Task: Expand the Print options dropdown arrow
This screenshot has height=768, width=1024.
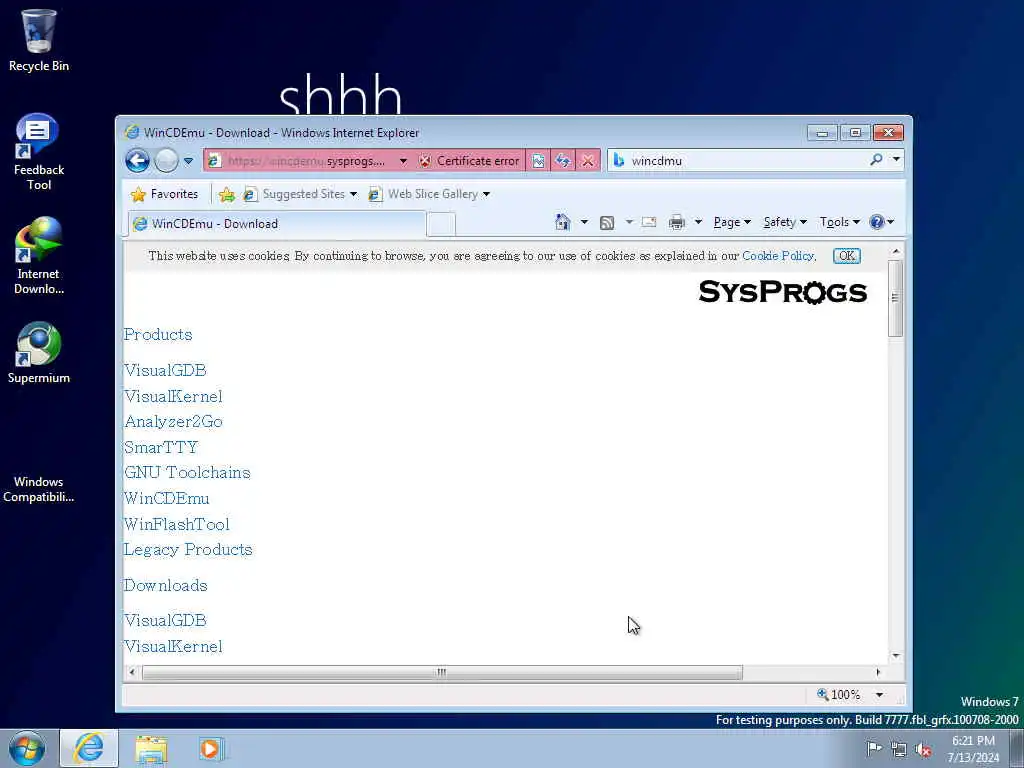Action: click(x=698, y=222)
